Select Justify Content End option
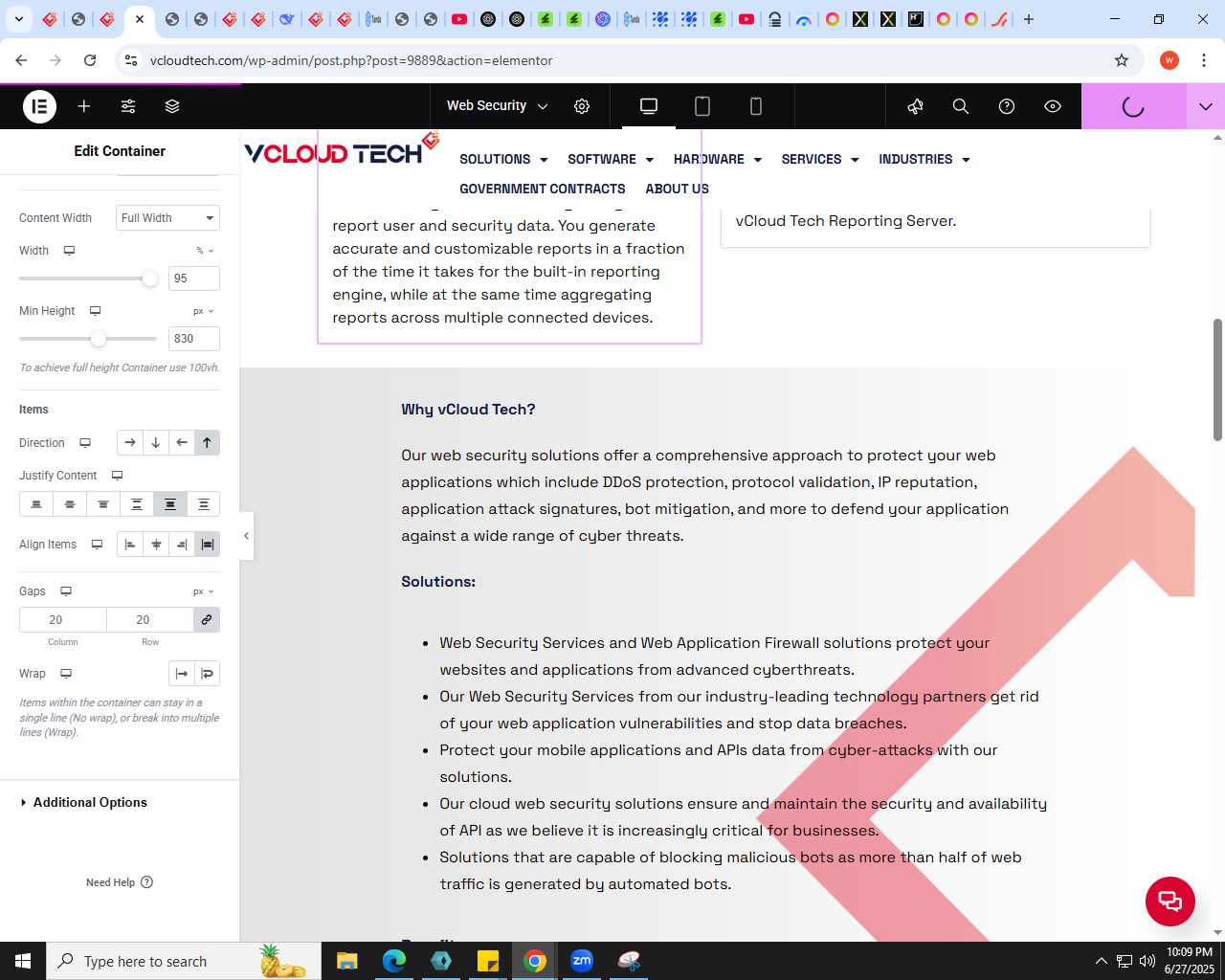The image size is (1225, 980). pos(103,504)
